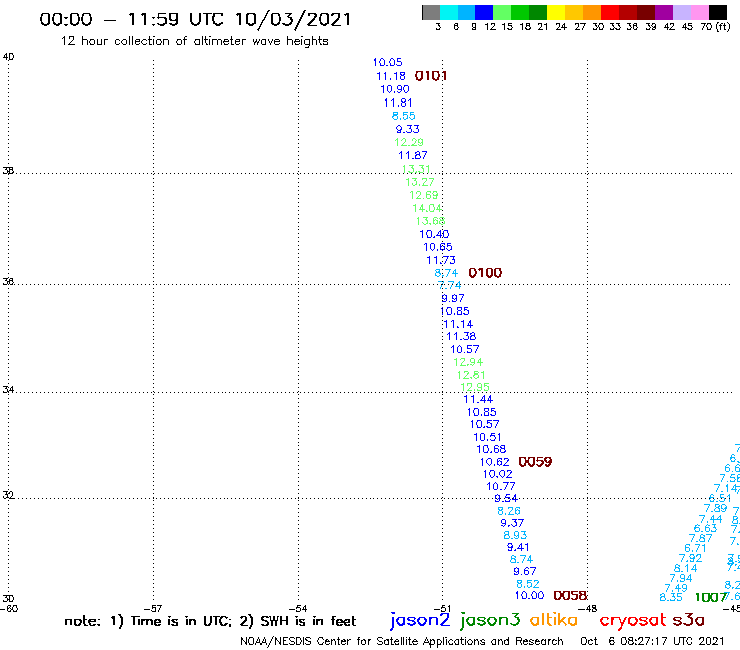Click the wave height value 10.68
Viewport: 740px width, 650px height.
491,449
